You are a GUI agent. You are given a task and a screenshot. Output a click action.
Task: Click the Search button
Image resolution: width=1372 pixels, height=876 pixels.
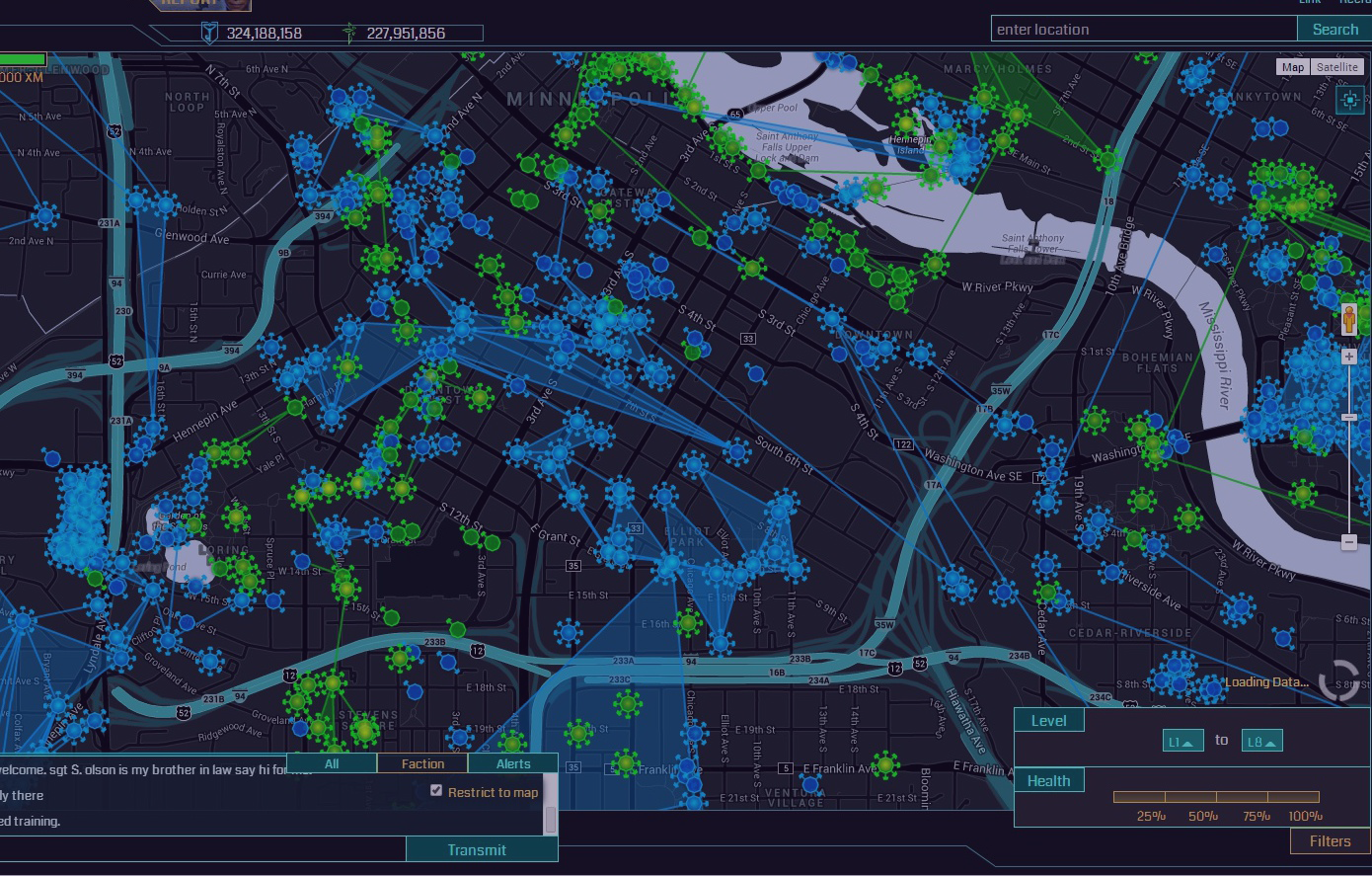click(x=1334, y=29)
